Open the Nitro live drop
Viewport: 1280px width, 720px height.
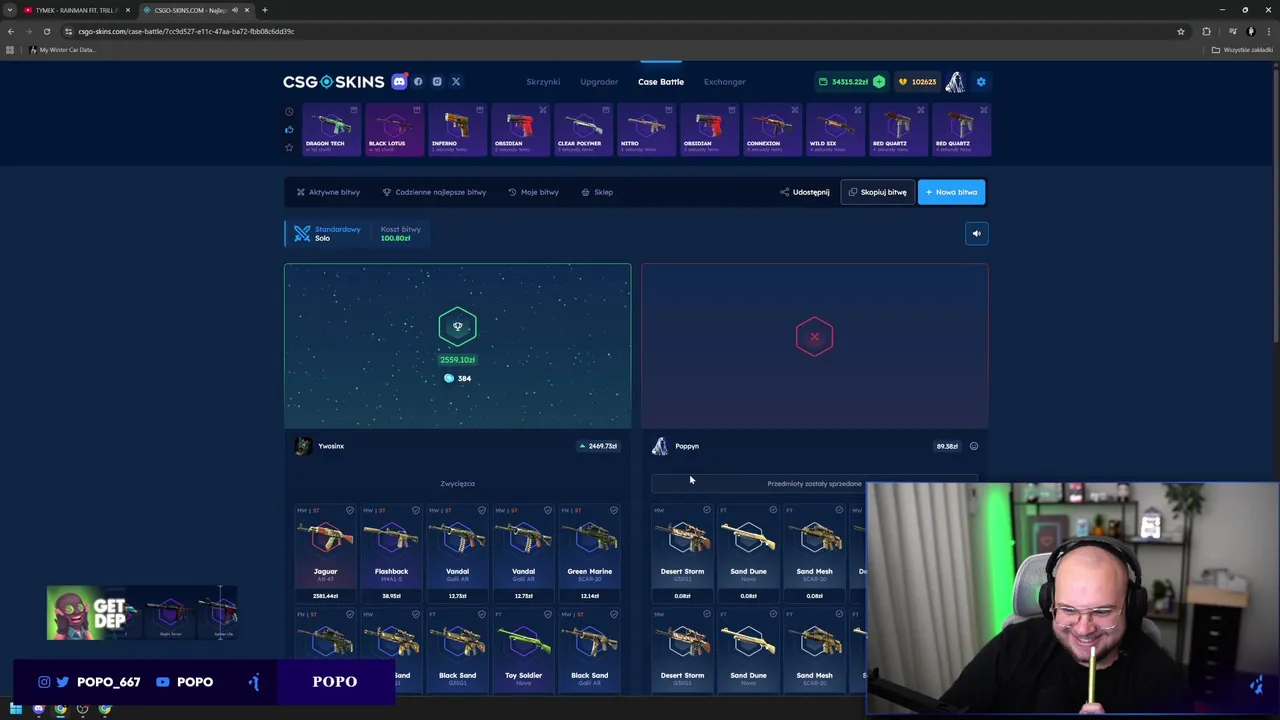click(x=646, y=130)
